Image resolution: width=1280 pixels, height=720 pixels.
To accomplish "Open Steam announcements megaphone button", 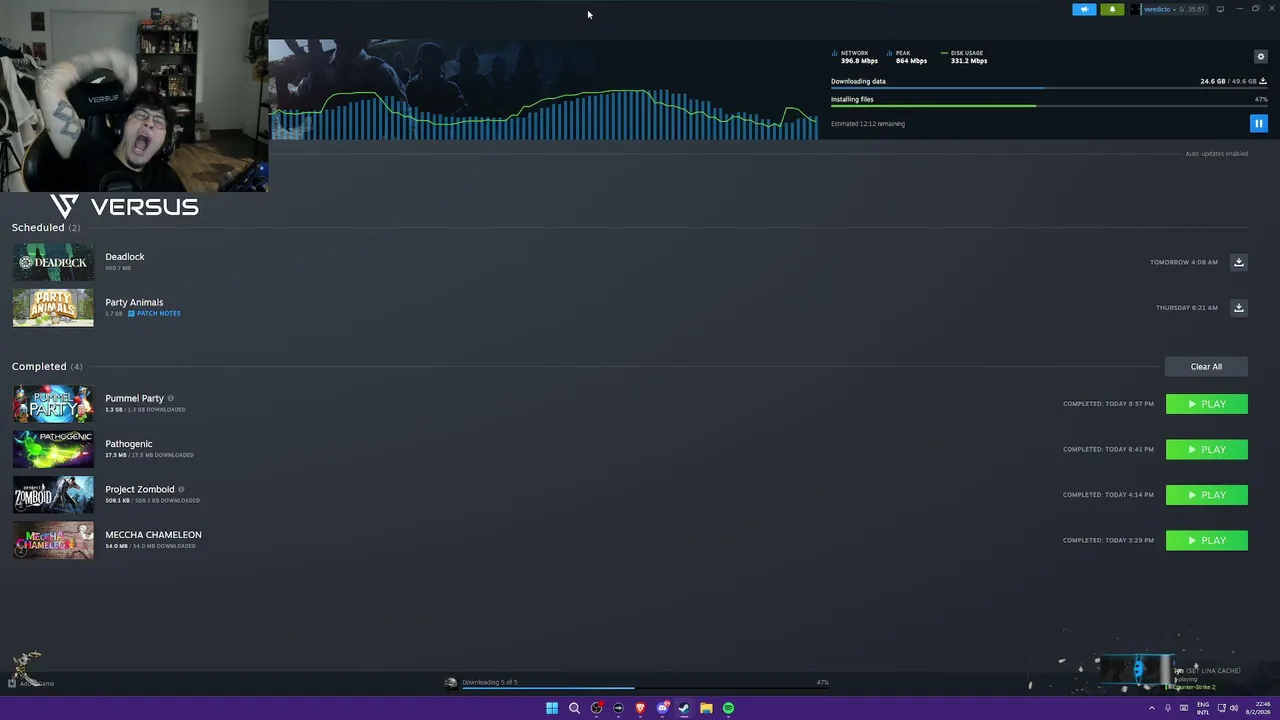I will [1084, 9].
